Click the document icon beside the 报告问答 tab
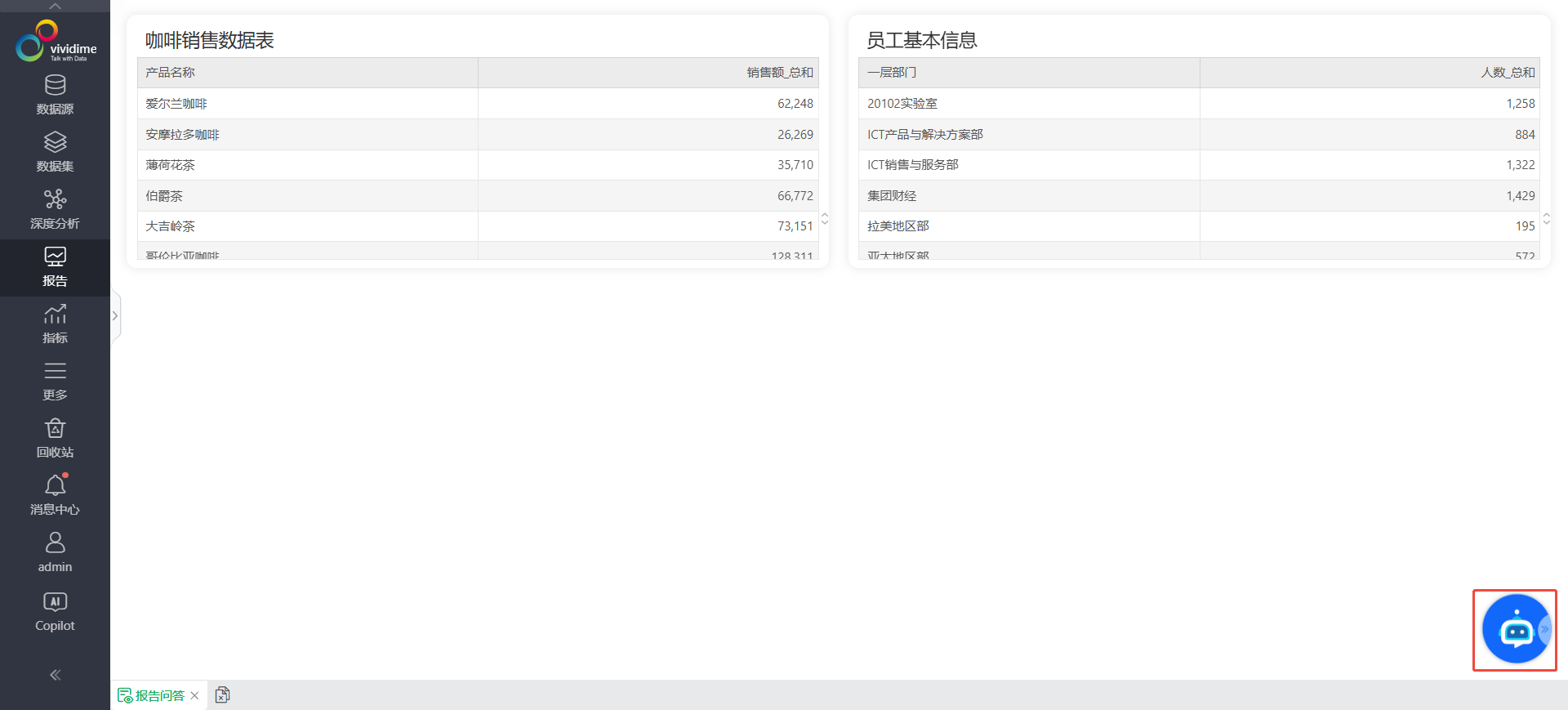1568x710 pixels. [222, 694]
